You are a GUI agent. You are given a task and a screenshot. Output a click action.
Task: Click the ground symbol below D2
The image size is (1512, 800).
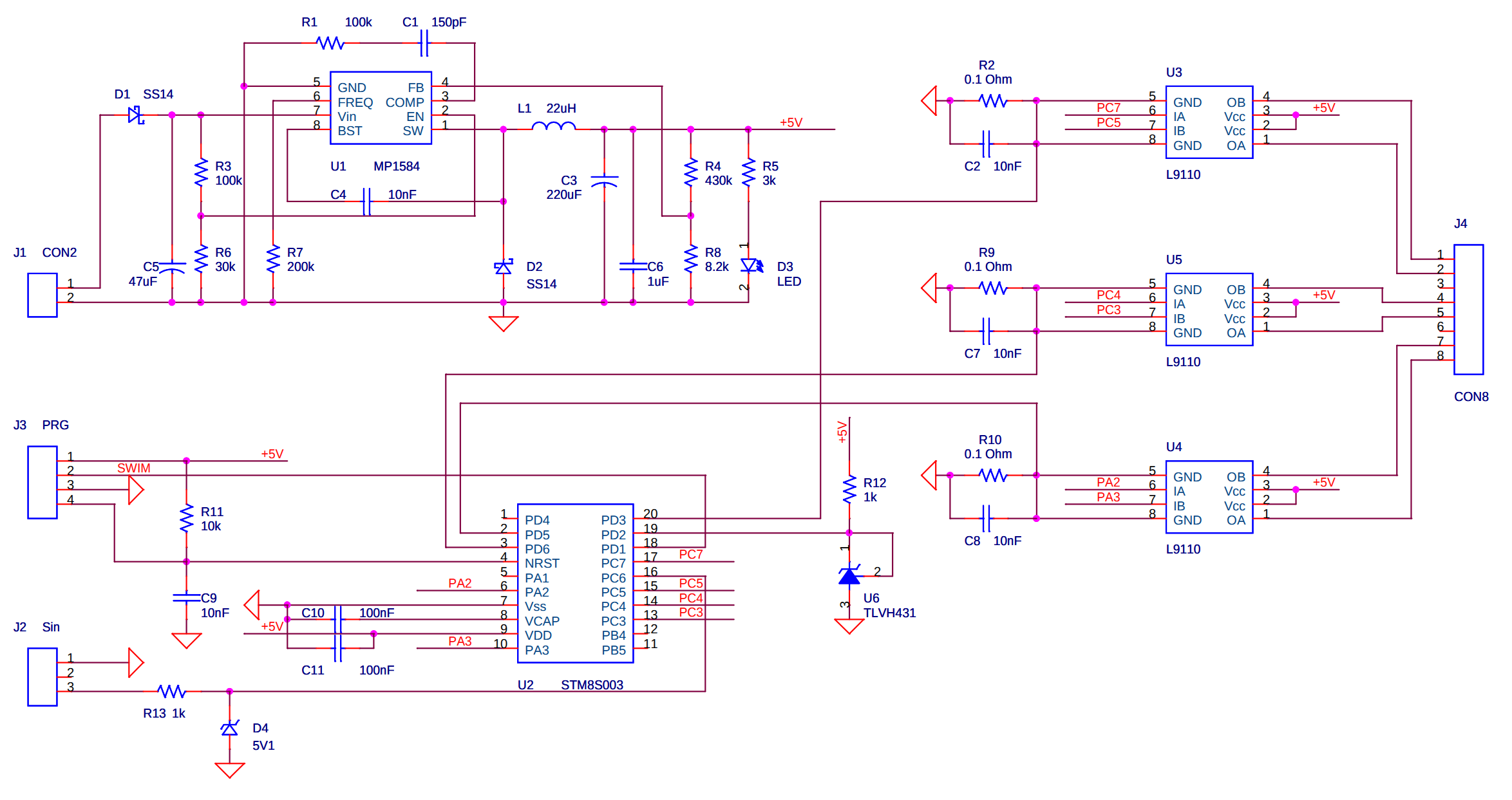(504, 323)
